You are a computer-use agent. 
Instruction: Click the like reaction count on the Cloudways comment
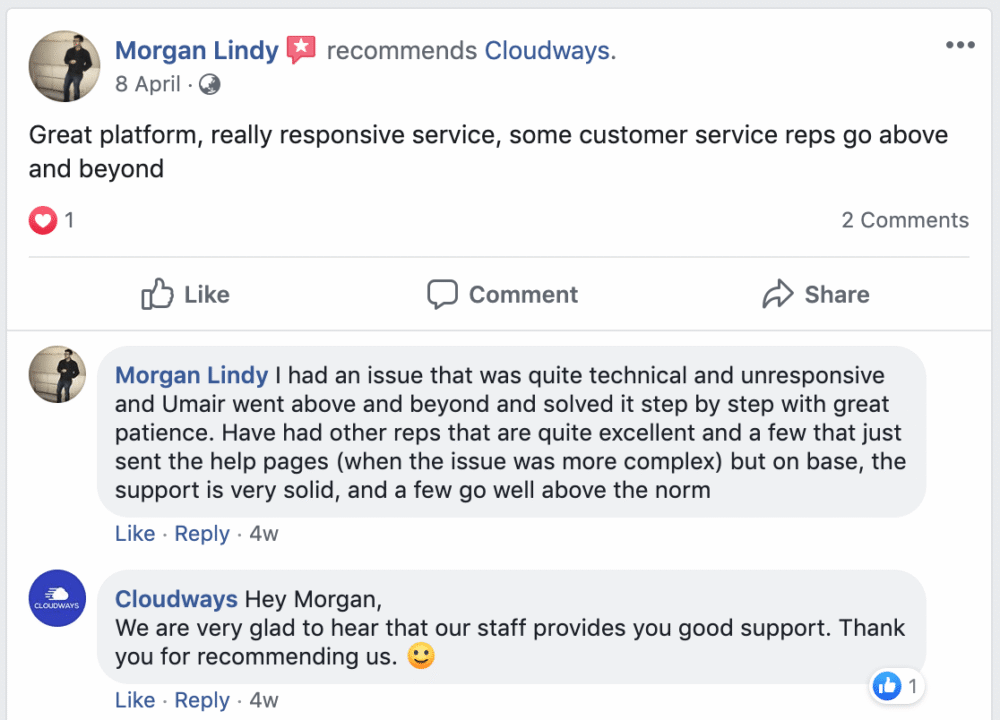(898, 686)
